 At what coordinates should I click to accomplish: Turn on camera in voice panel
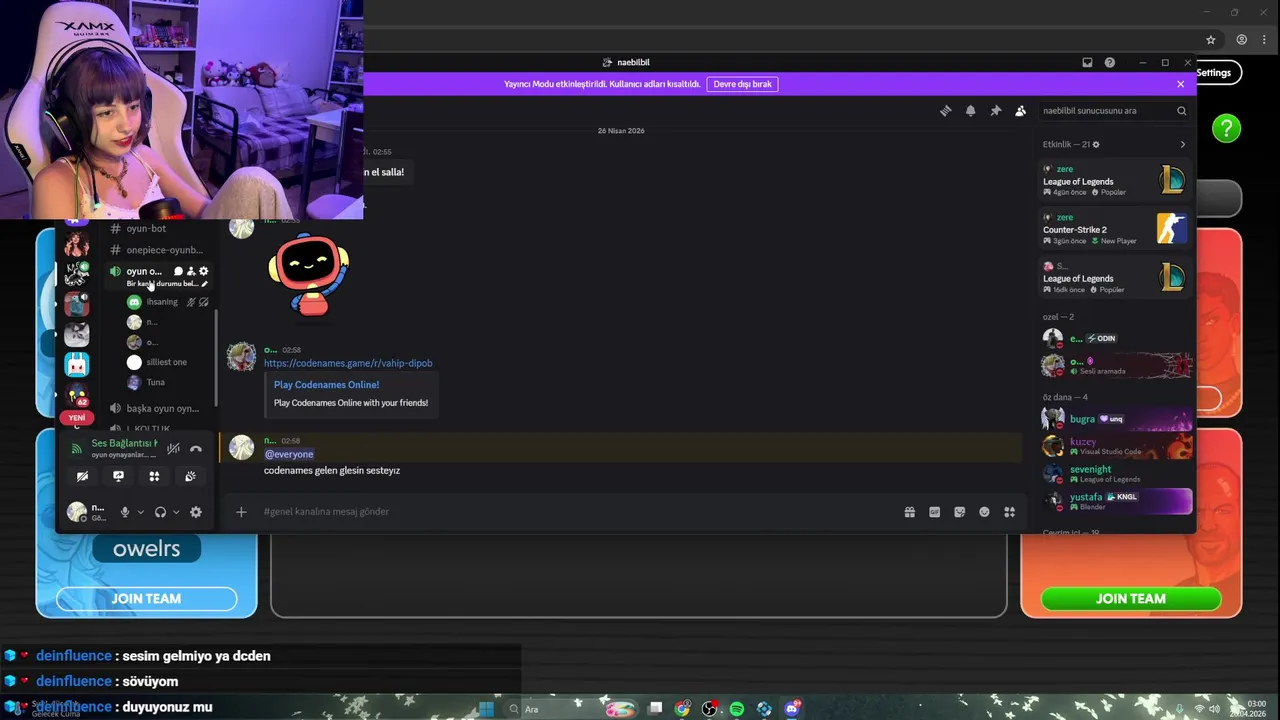[x=82, y=477]
